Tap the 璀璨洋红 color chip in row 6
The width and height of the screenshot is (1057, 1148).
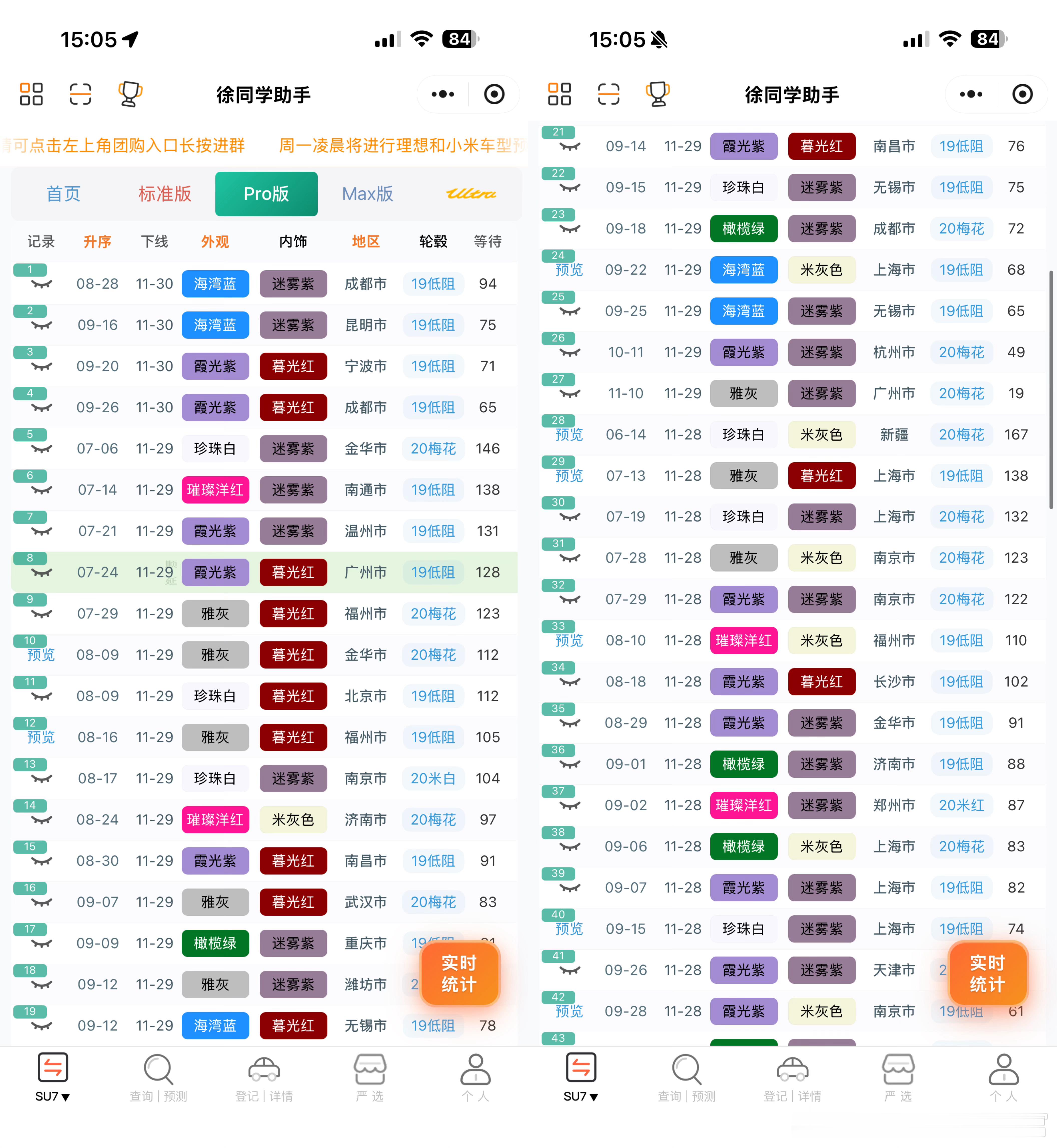pyautogui.click(x=215, y=490)
